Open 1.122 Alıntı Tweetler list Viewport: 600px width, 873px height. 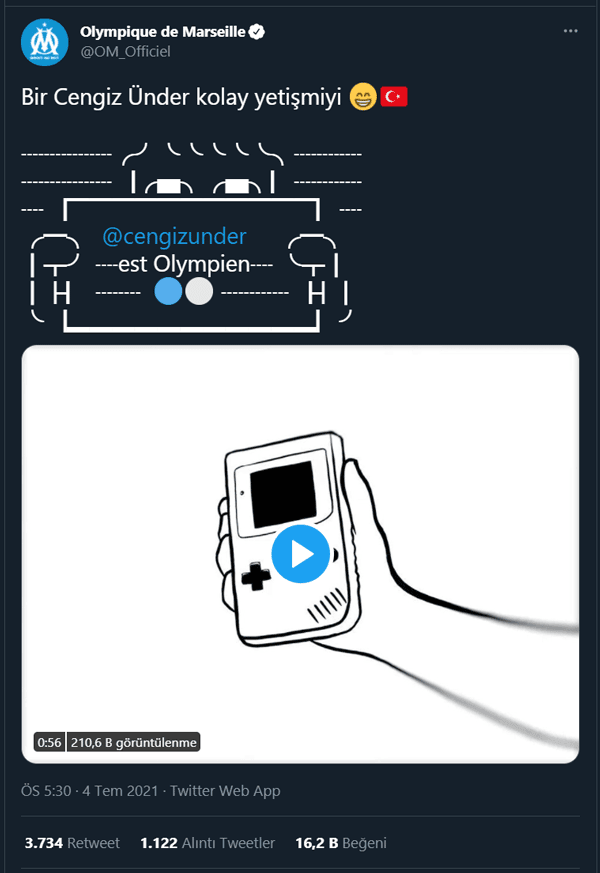pyautogui.click(x=208, y=843)
